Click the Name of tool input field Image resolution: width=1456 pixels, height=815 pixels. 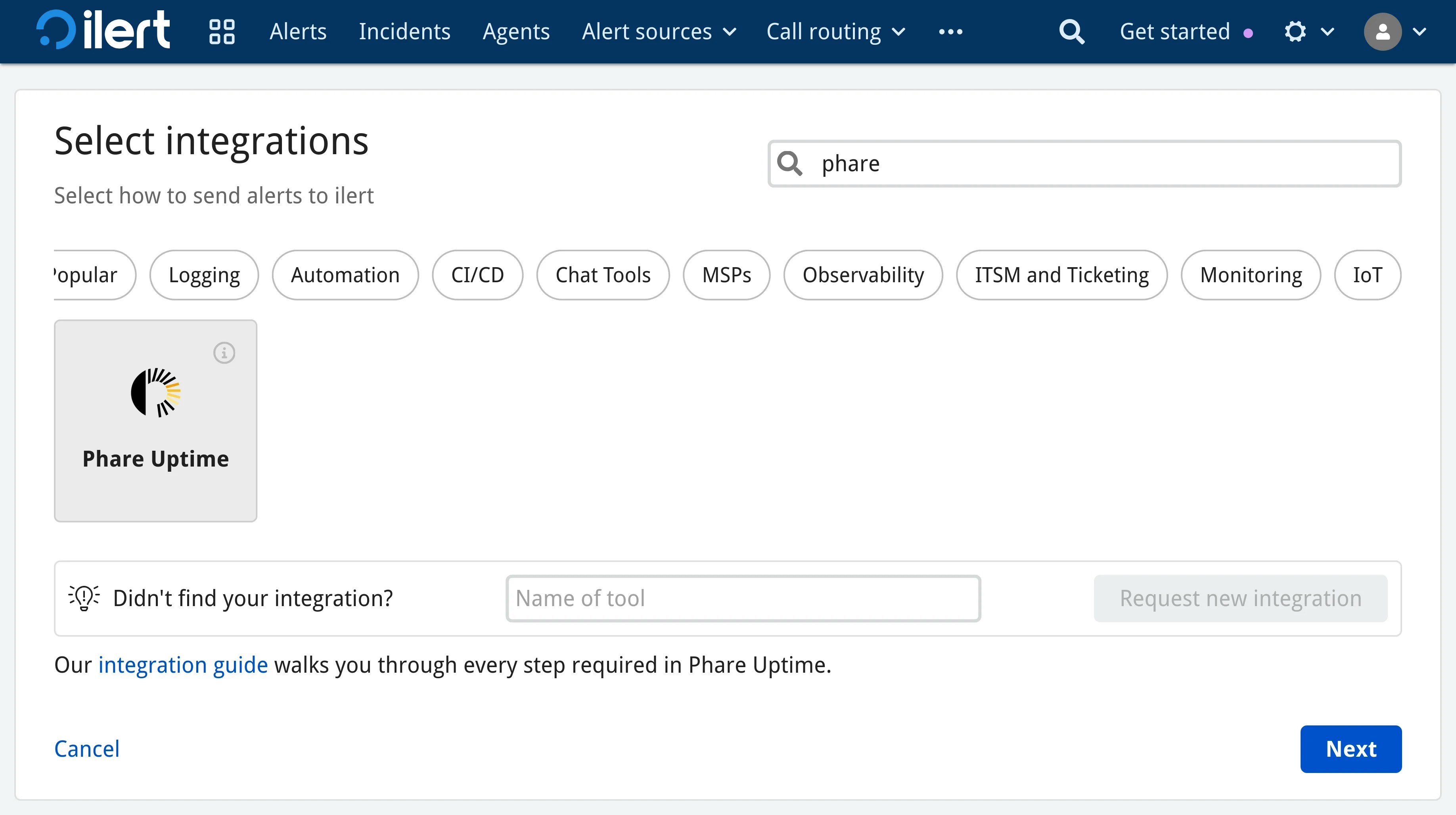click(x=743, y=598)
